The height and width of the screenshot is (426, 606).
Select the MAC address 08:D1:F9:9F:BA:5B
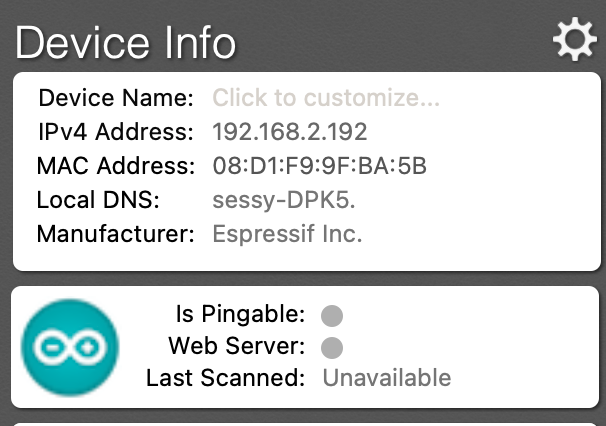click(x=320, y=165)
